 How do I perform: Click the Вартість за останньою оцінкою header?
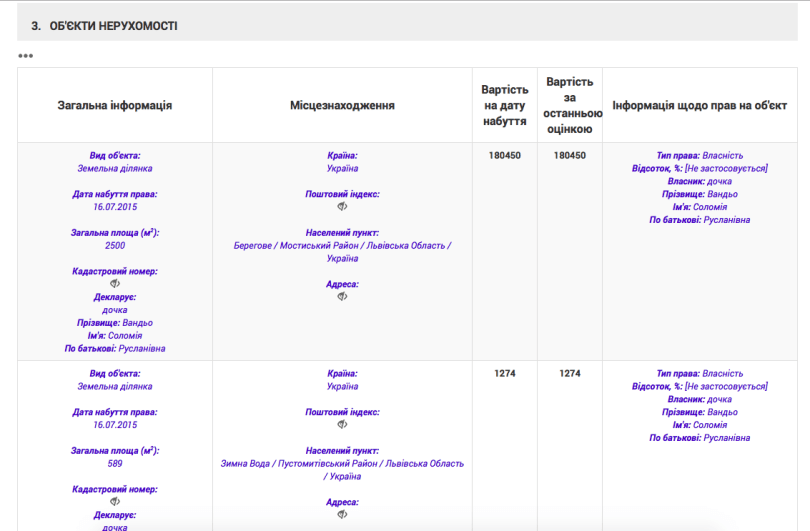569,105
